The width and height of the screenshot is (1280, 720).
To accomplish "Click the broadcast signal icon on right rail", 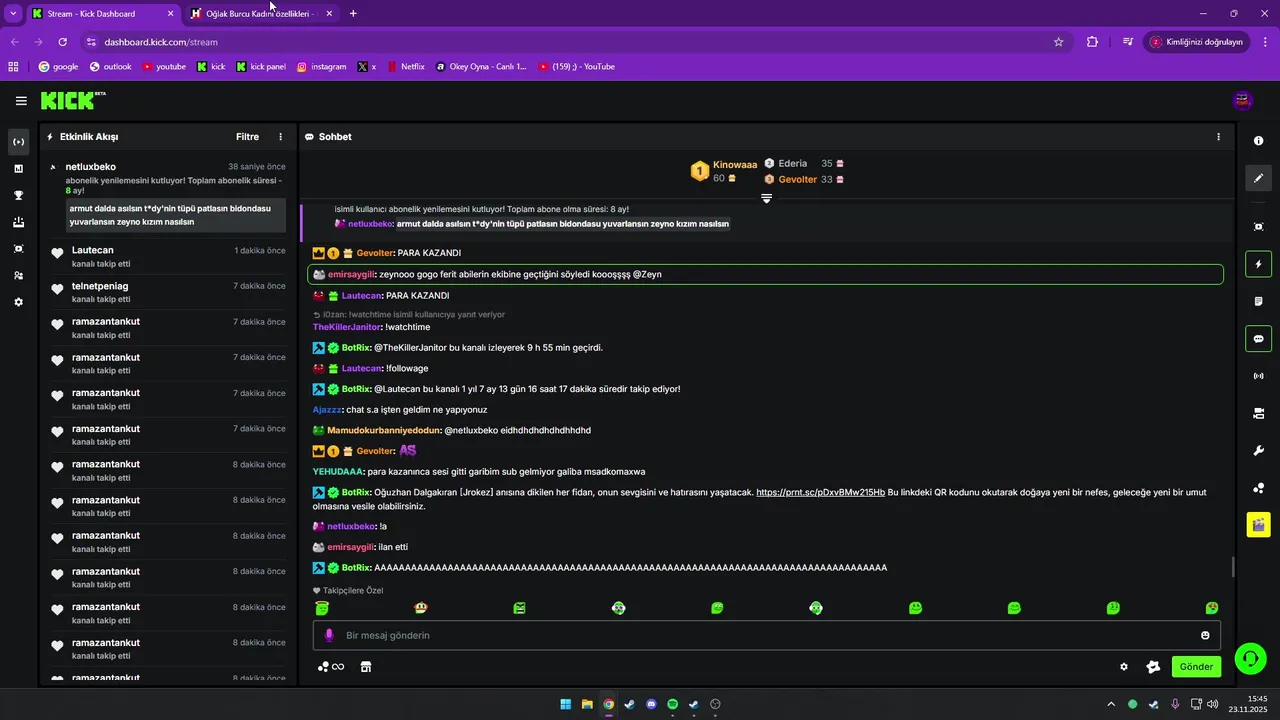I will (x=1258, y=376).
